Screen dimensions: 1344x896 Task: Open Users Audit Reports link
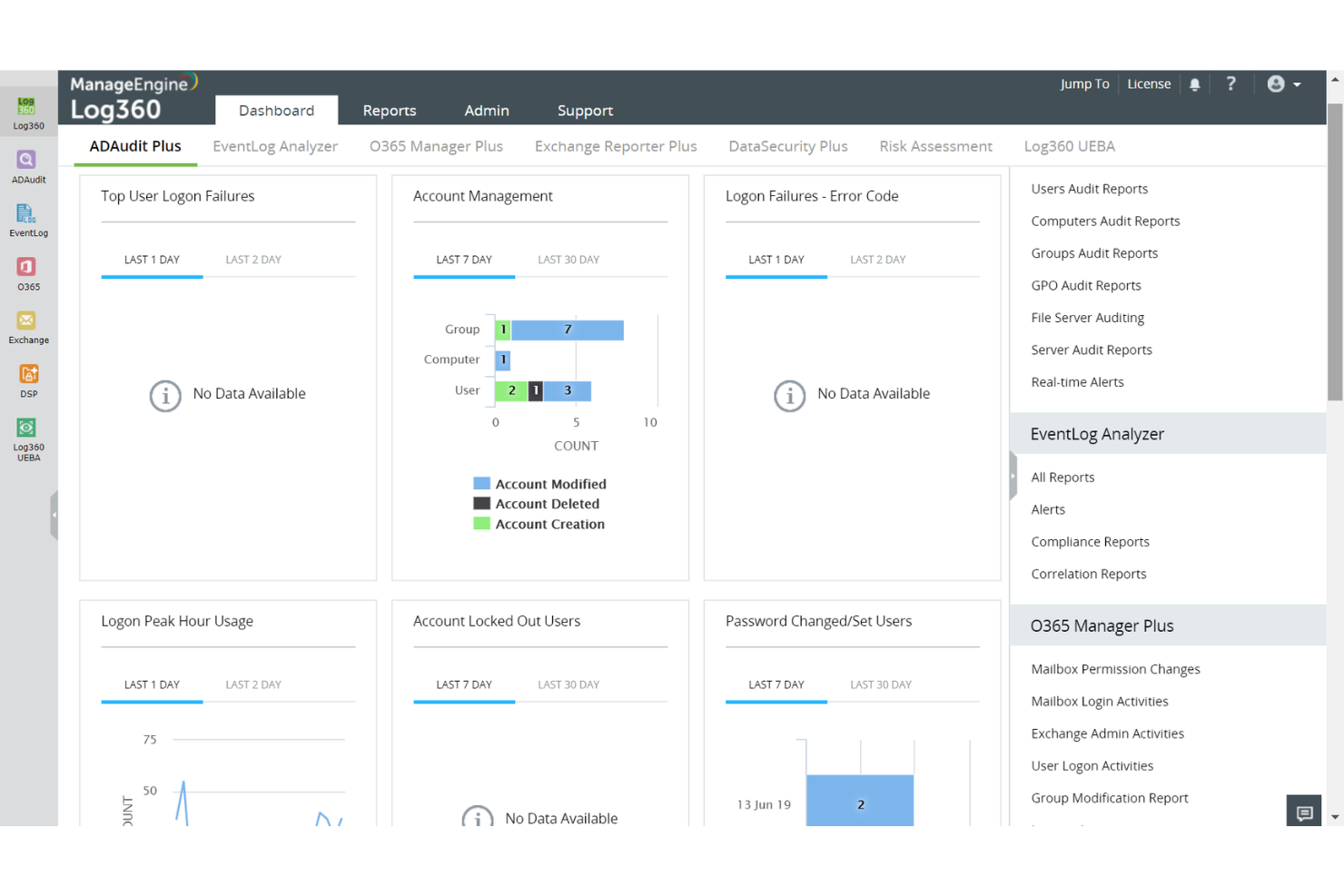(x=1089, y=189)
